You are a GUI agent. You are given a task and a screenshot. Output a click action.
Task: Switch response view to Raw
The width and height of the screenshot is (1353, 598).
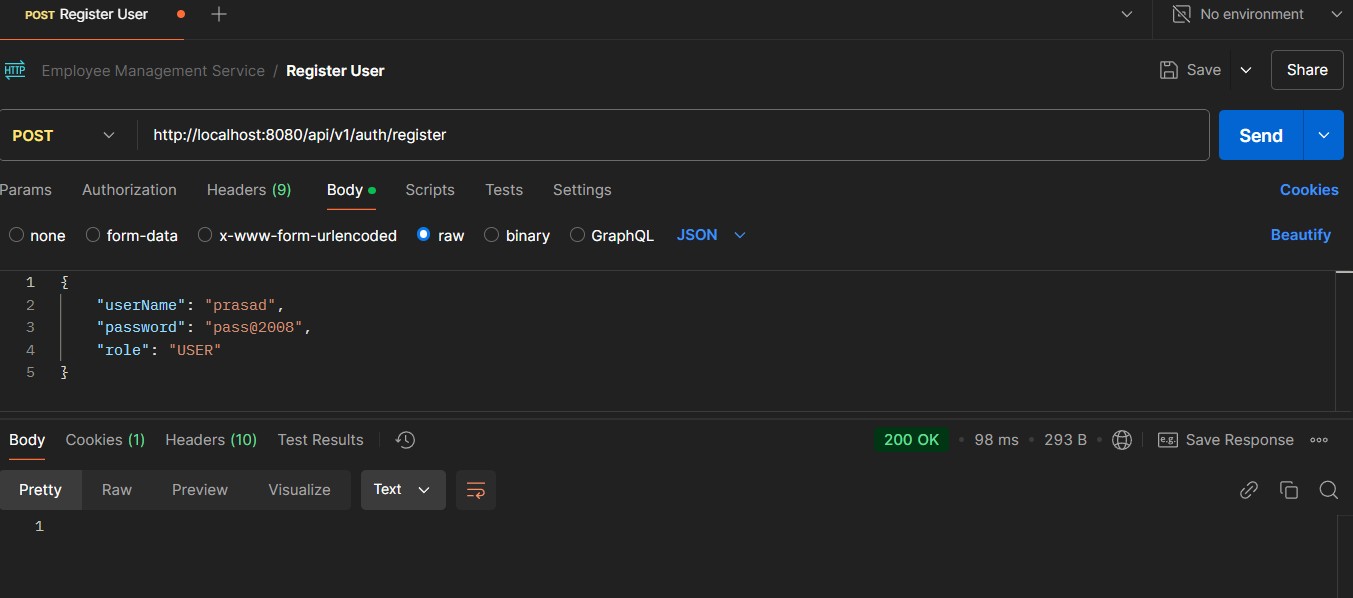point(117,490)
